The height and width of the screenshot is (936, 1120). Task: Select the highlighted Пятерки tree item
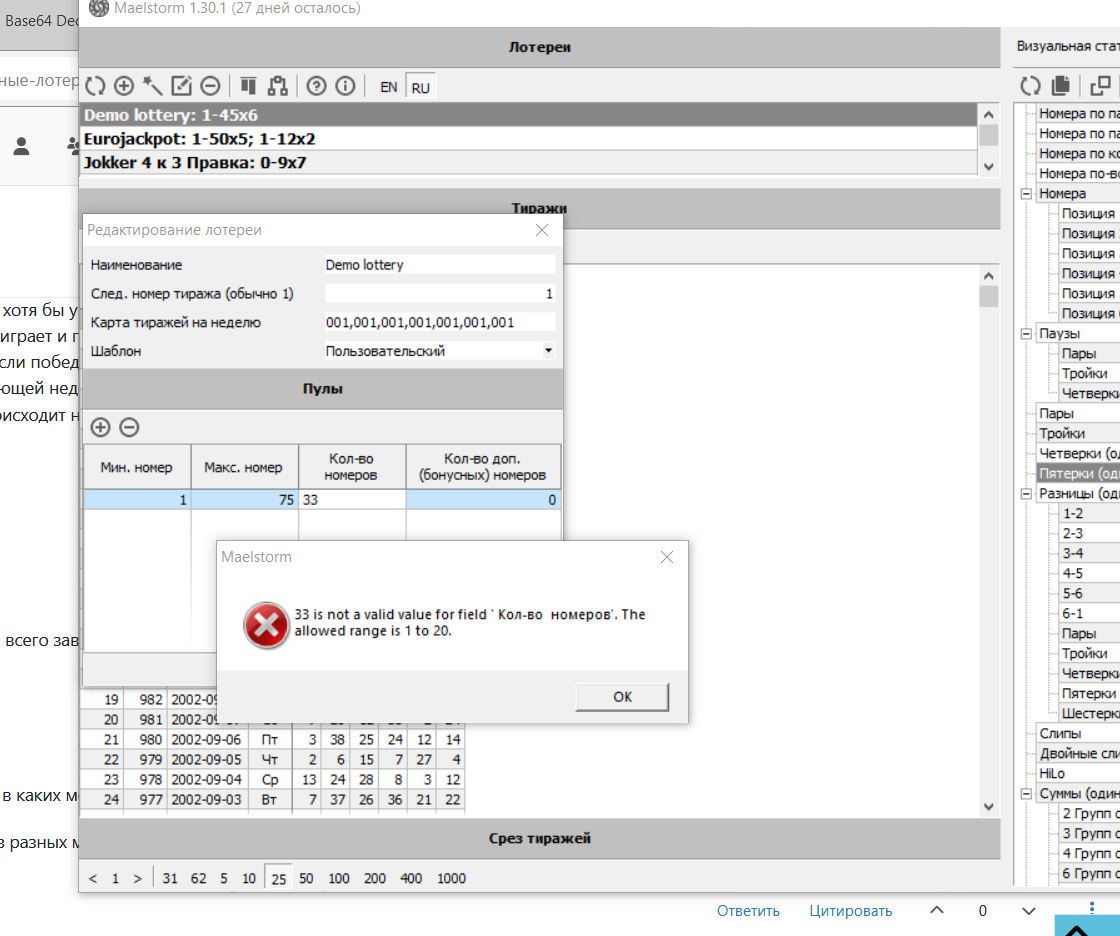[1079, 474]
